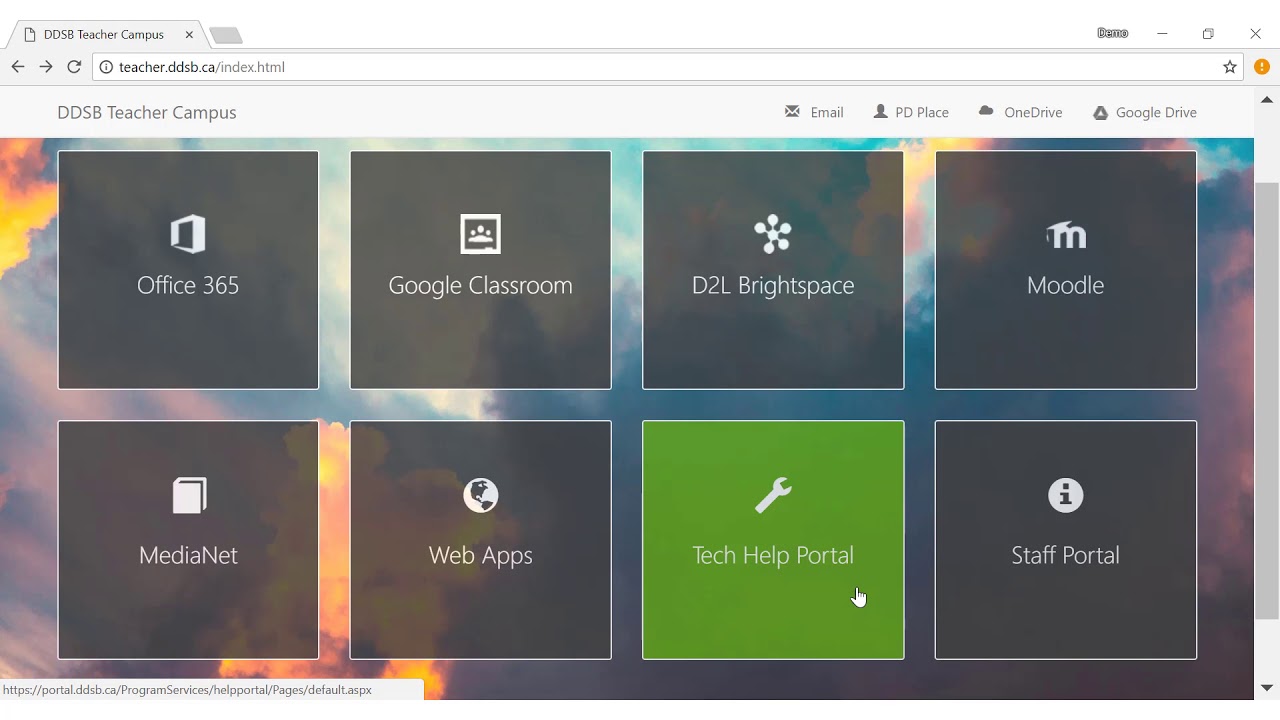This screenshot has width=1280, height=720.
Task: Click the PD Place person icon
Action: point(880,111)
